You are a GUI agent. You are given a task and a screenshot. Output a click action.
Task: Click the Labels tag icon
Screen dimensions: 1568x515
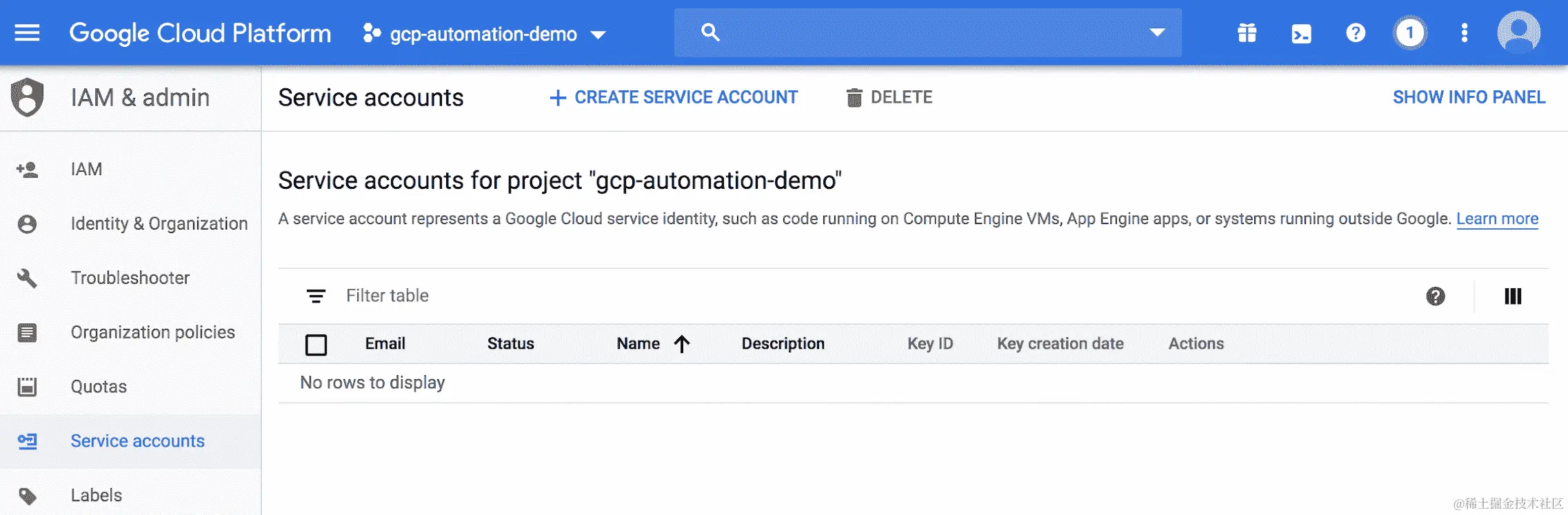tap(27, 496)
